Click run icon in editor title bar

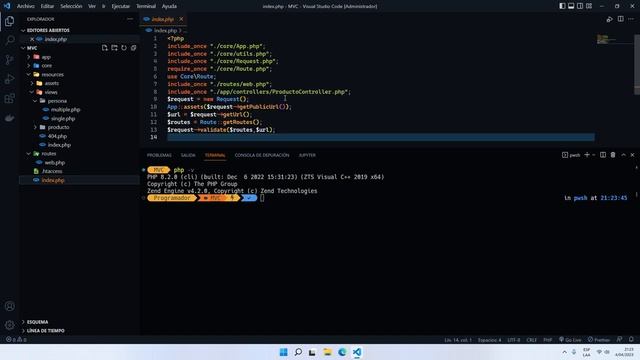pos(609,19)
